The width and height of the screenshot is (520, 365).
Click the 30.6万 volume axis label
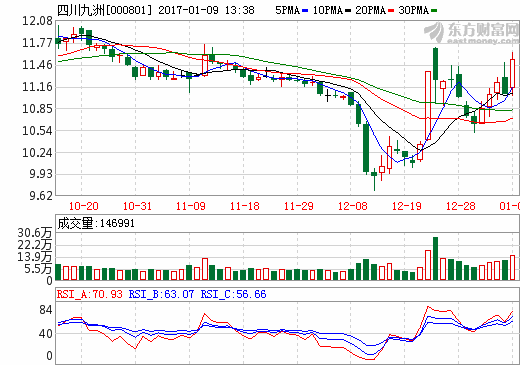click(35, 233)
